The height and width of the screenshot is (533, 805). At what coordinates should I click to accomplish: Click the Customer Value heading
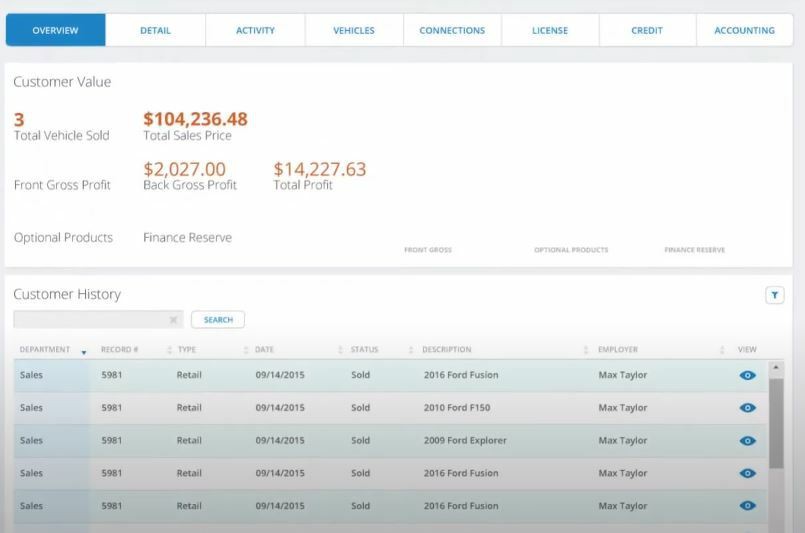pyautogui.click(x=62, y=82)
